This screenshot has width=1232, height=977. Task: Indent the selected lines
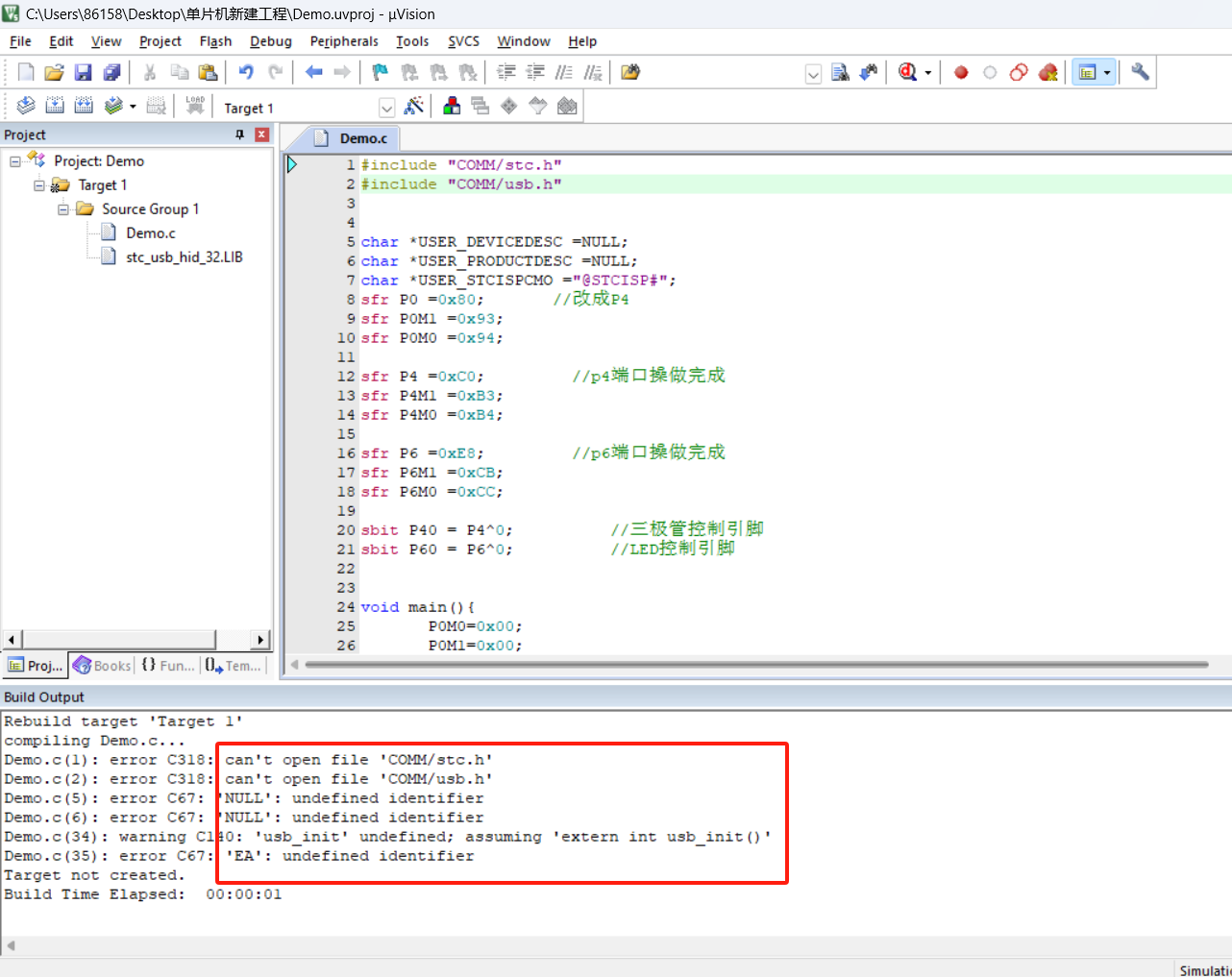tap(506, 72)
